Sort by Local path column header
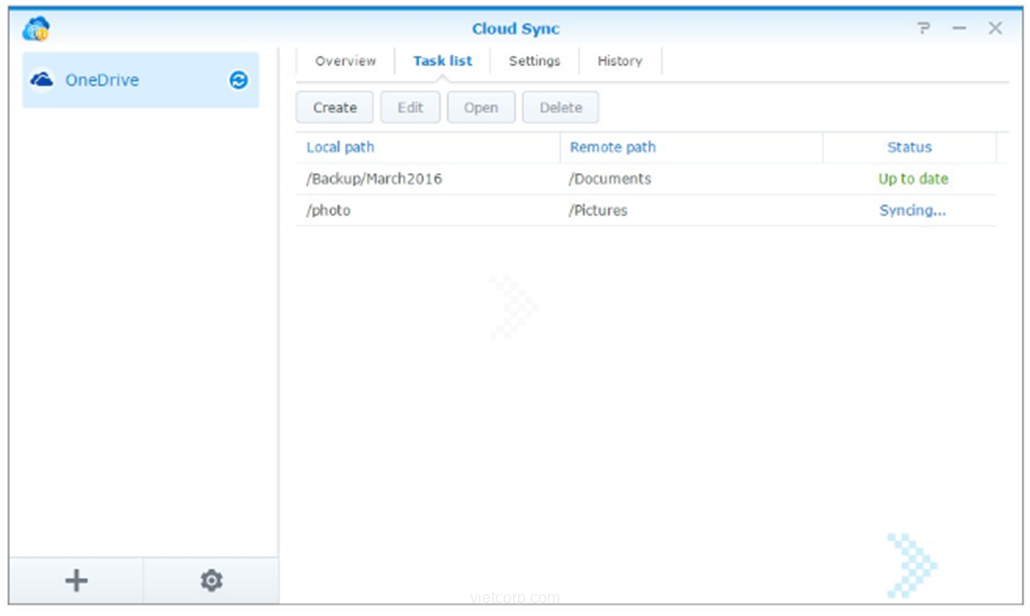 pos(340,147)
